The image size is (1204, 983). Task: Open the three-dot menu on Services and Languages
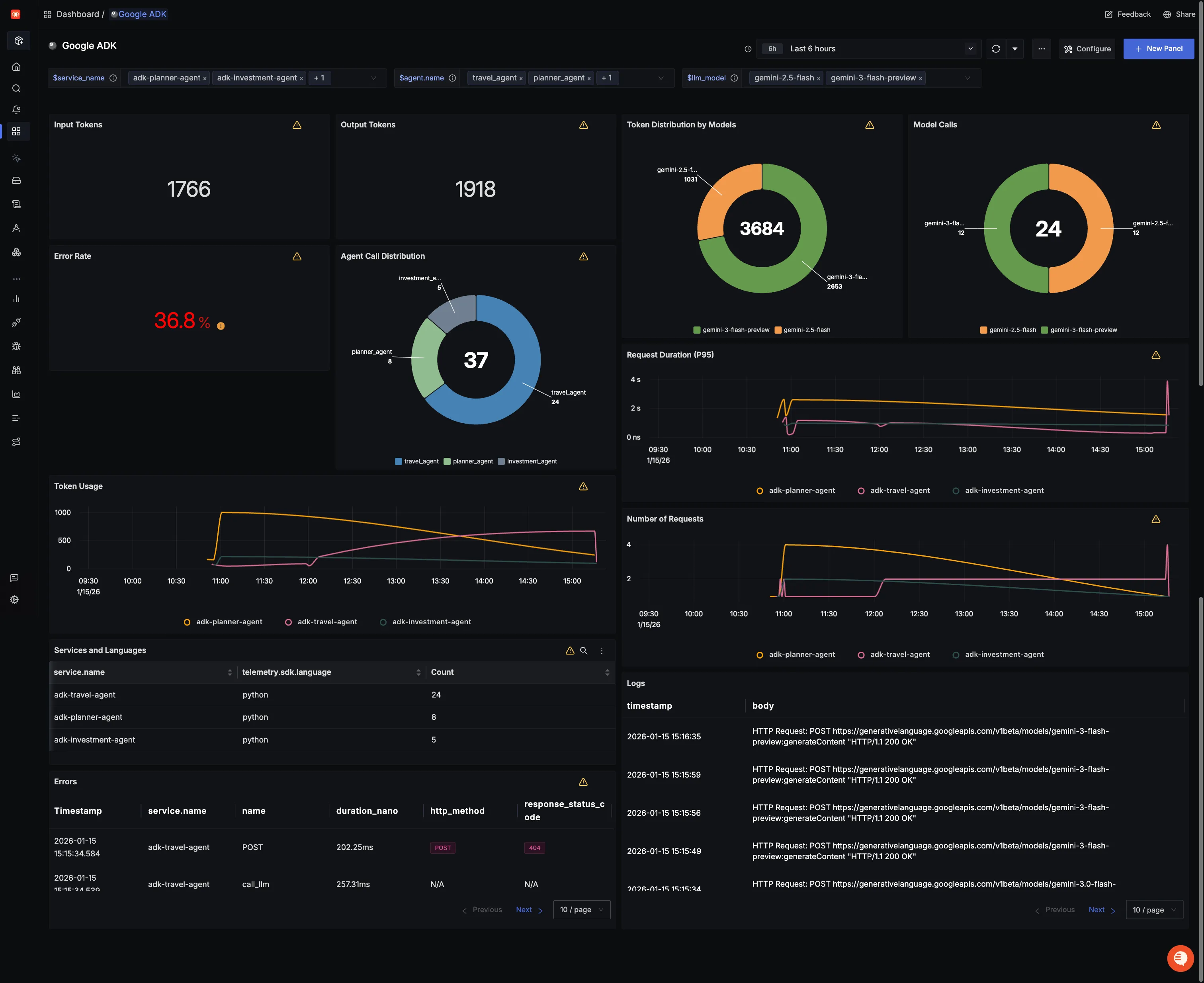pyautogui.click(x=602, y=651)
